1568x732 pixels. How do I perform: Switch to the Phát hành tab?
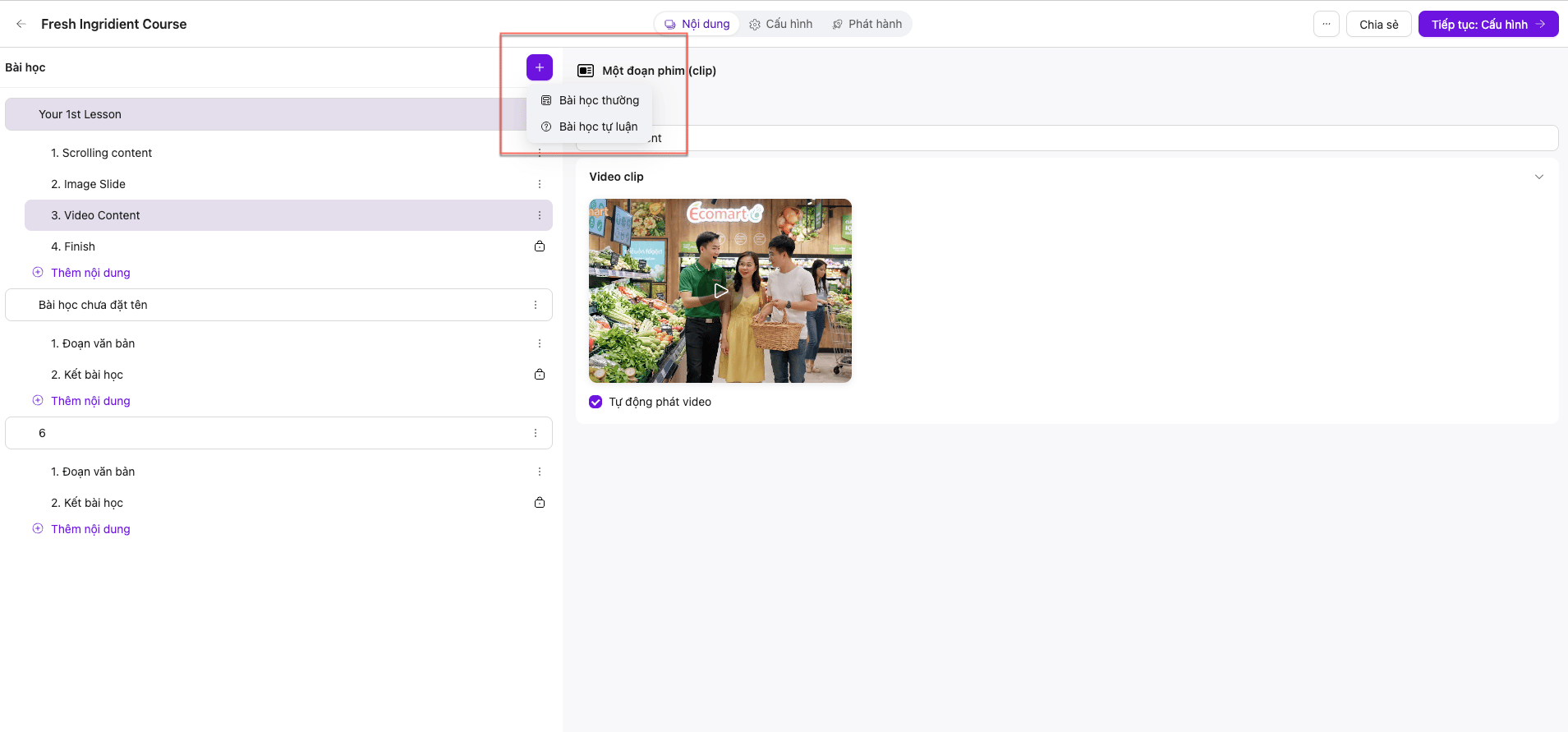[x=867, y=24]
